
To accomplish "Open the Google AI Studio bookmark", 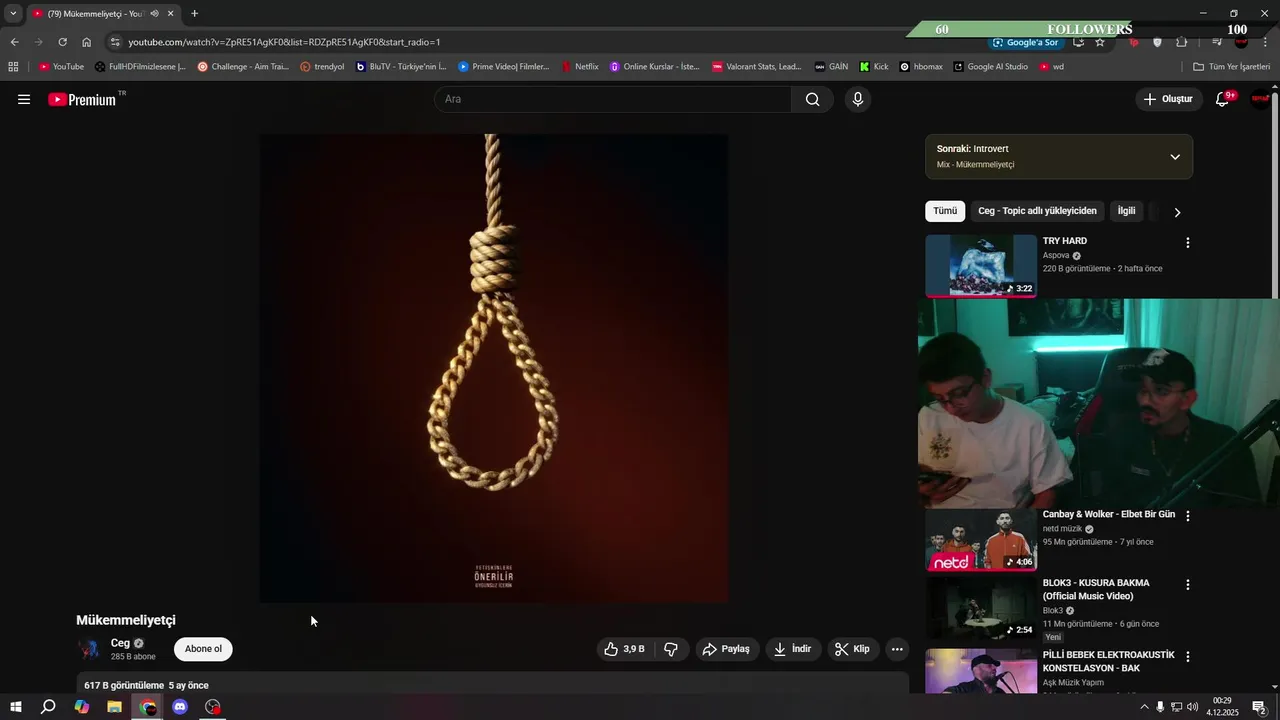I will [x=990, y=67].
